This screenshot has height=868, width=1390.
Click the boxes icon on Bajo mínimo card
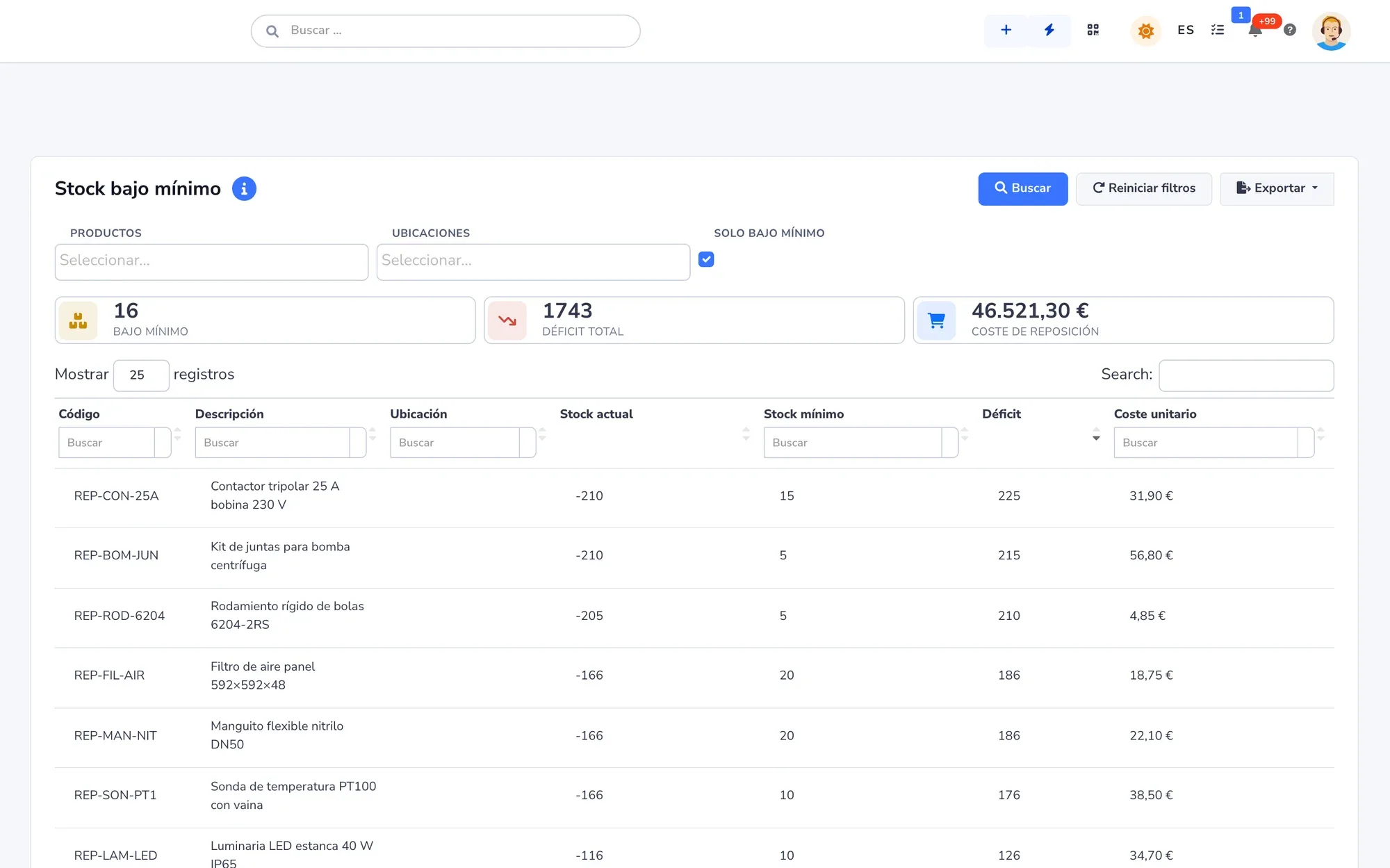coord(78,320)
